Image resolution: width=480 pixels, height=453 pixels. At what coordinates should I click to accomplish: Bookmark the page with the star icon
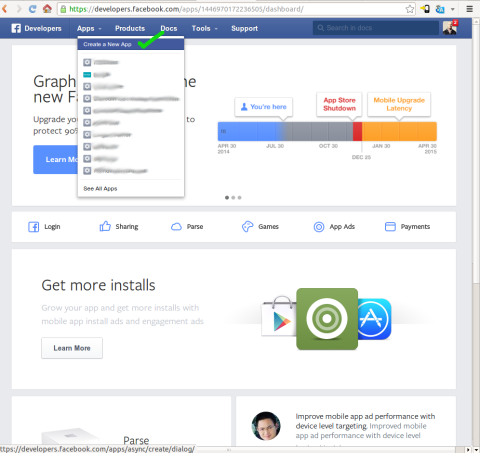click(410, 9)
